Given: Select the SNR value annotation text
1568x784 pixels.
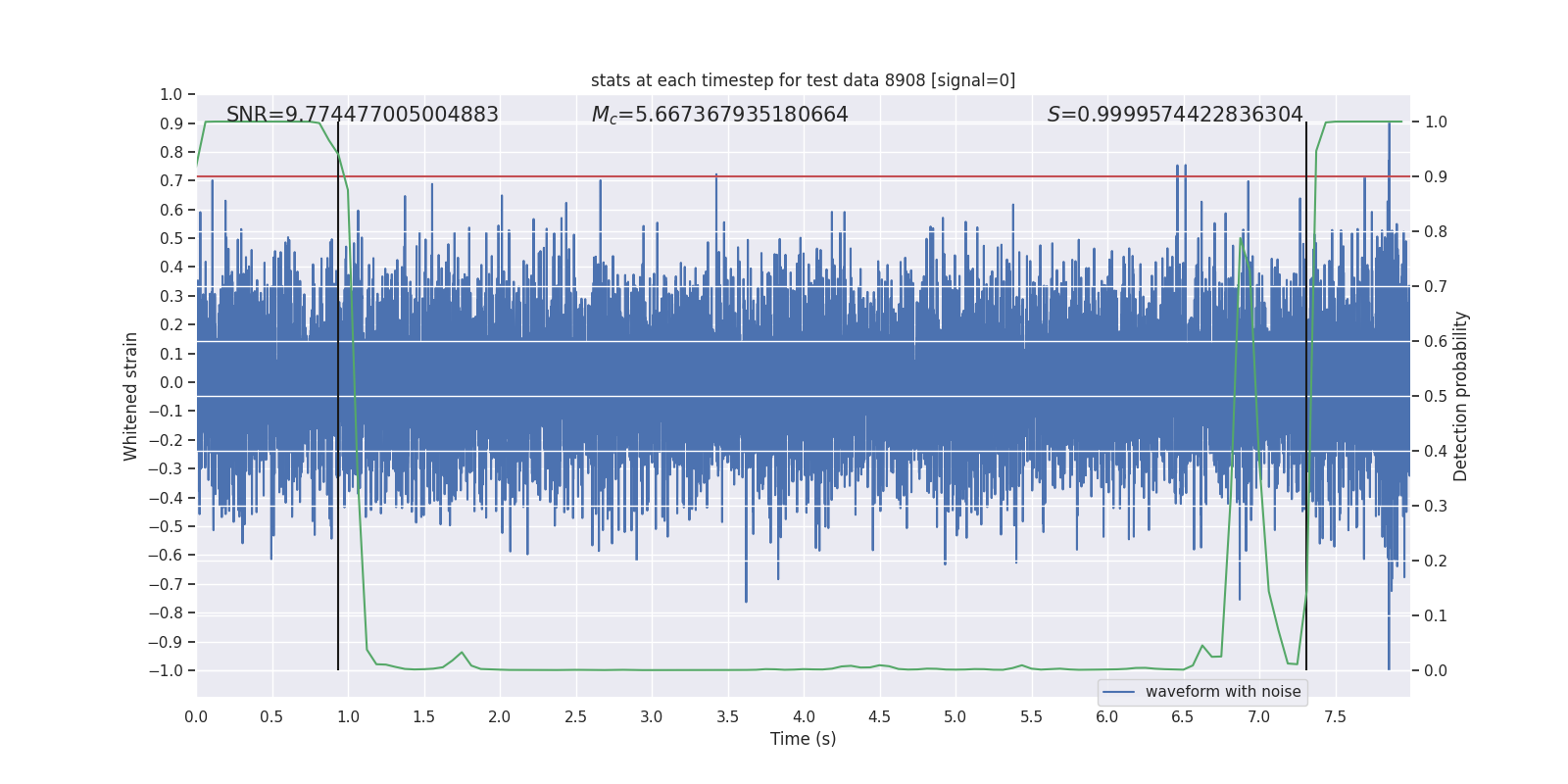Looking at the screenshot, I should coord(362,115).
